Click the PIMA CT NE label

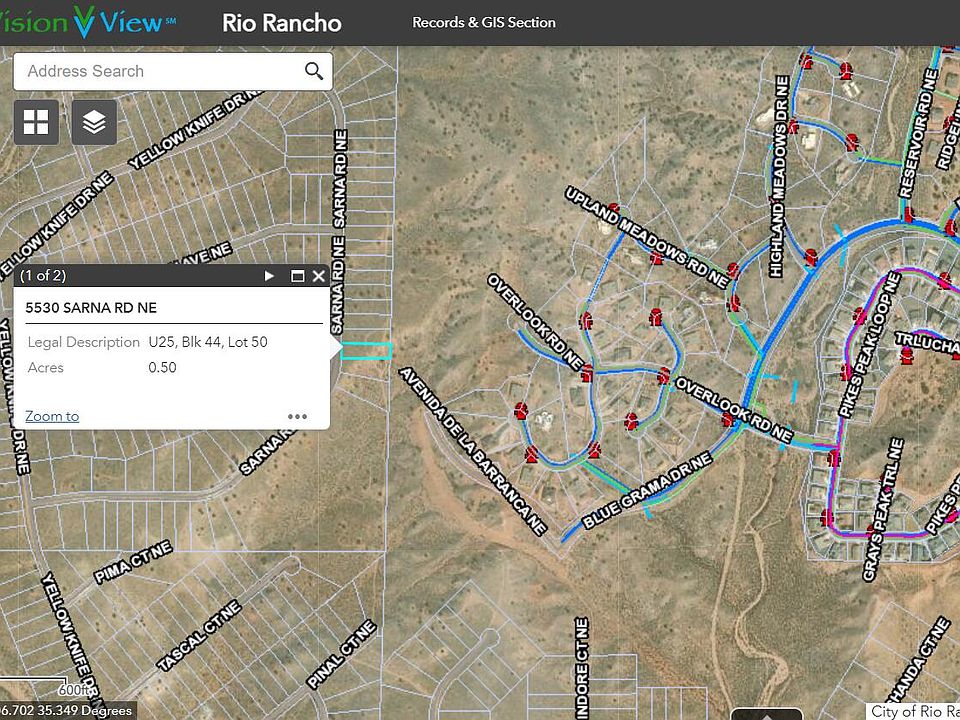133,562
